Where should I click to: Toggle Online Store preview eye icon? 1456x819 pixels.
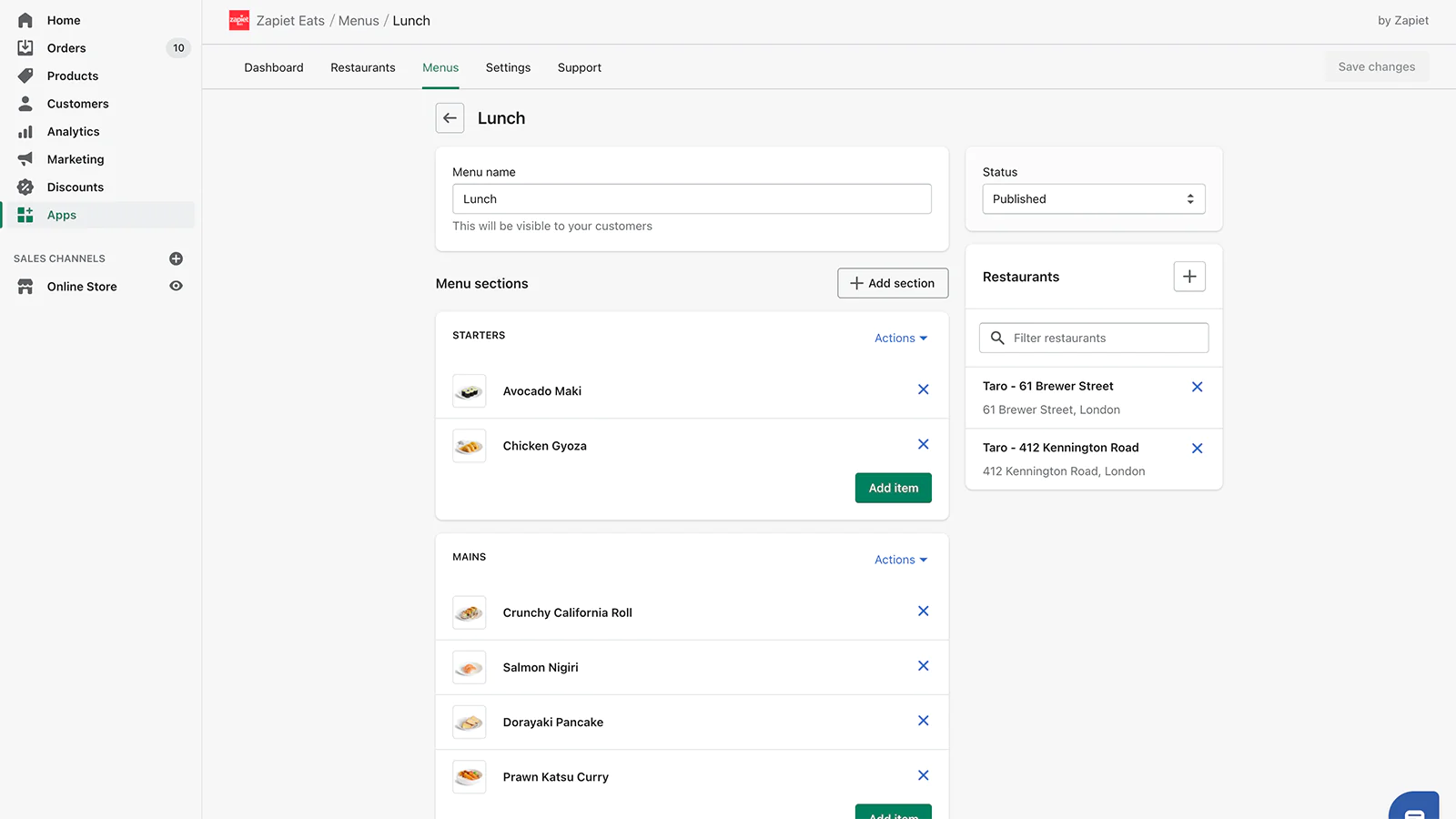point(177,286)
